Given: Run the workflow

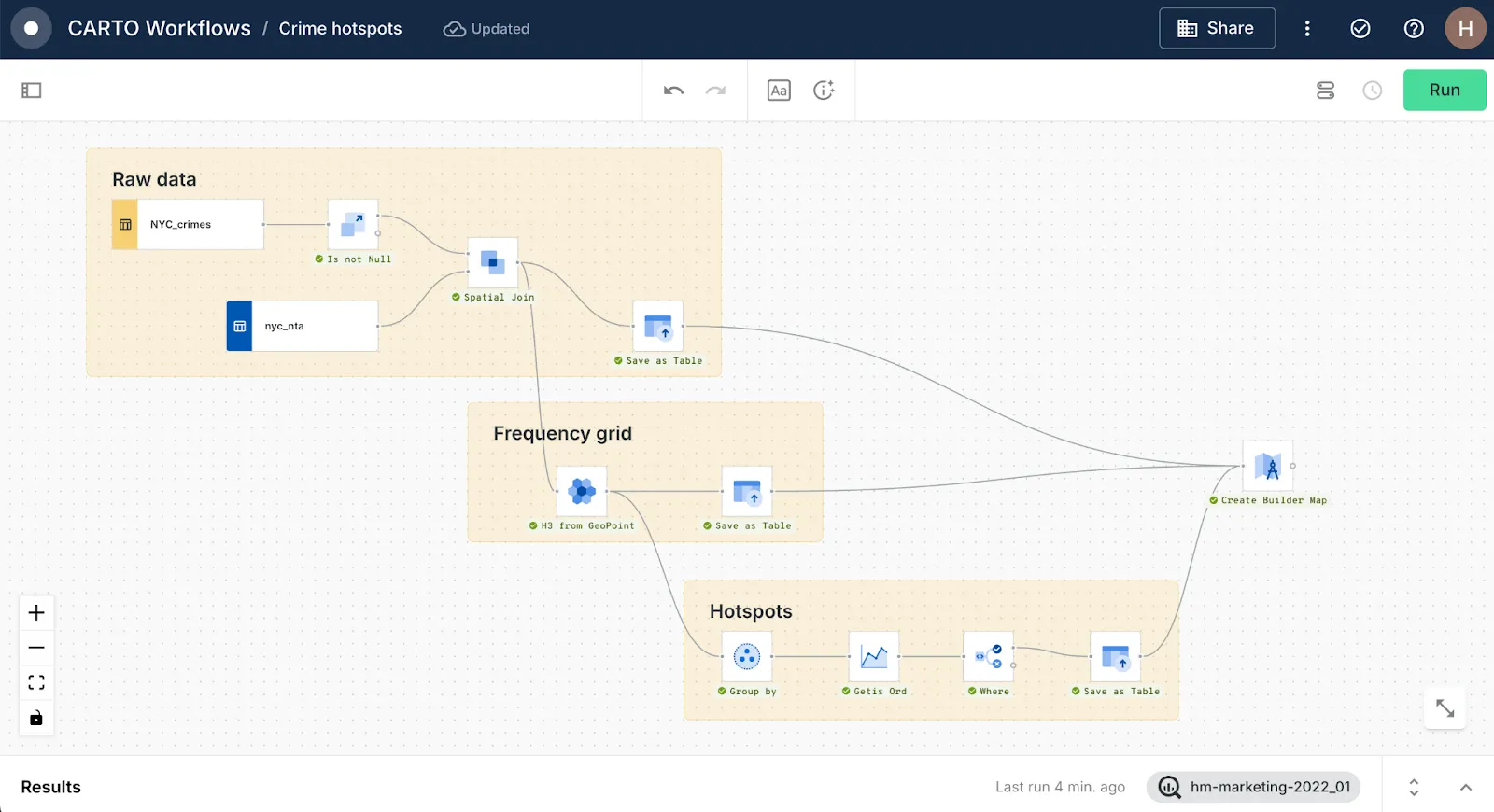Looking at the screenshot, I should [x=1444, y=91].
